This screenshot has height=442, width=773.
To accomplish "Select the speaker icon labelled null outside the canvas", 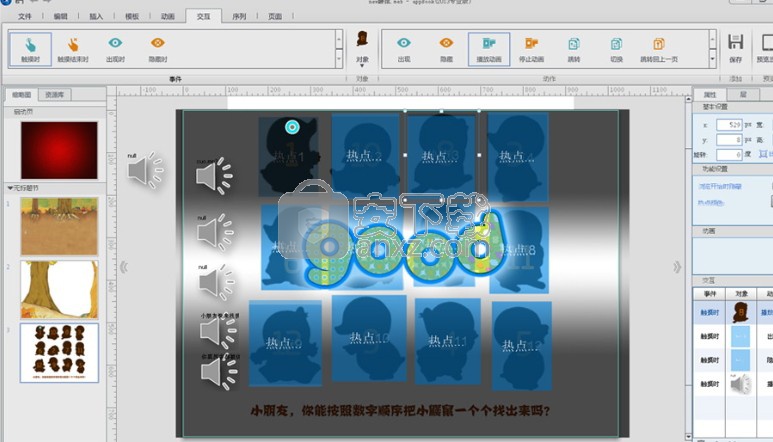I will (145, 170).
